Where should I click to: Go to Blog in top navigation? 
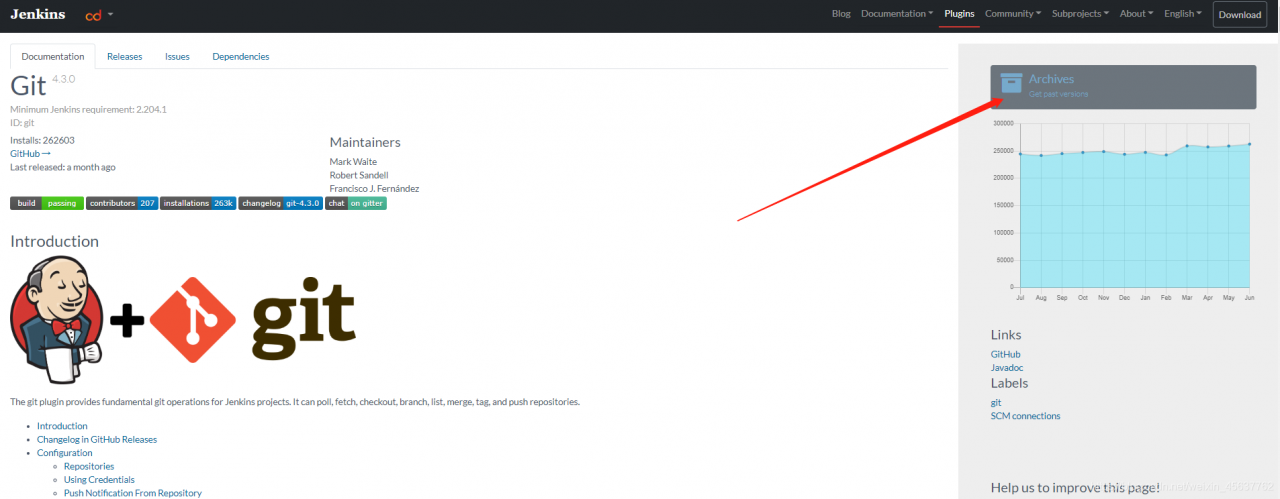pyautogui.click(x=841, y=14)
